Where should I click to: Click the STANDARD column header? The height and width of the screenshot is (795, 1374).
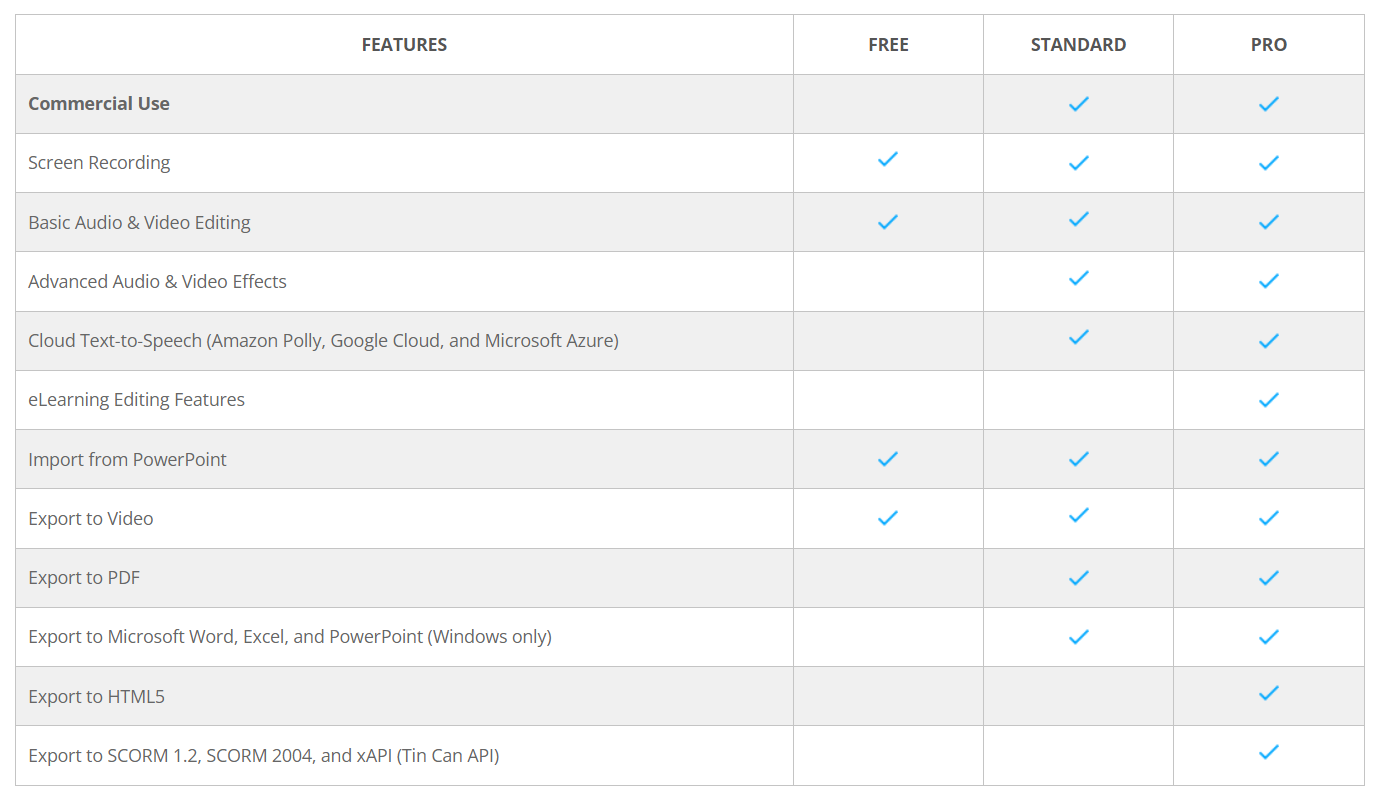(x=1078, y=45)
